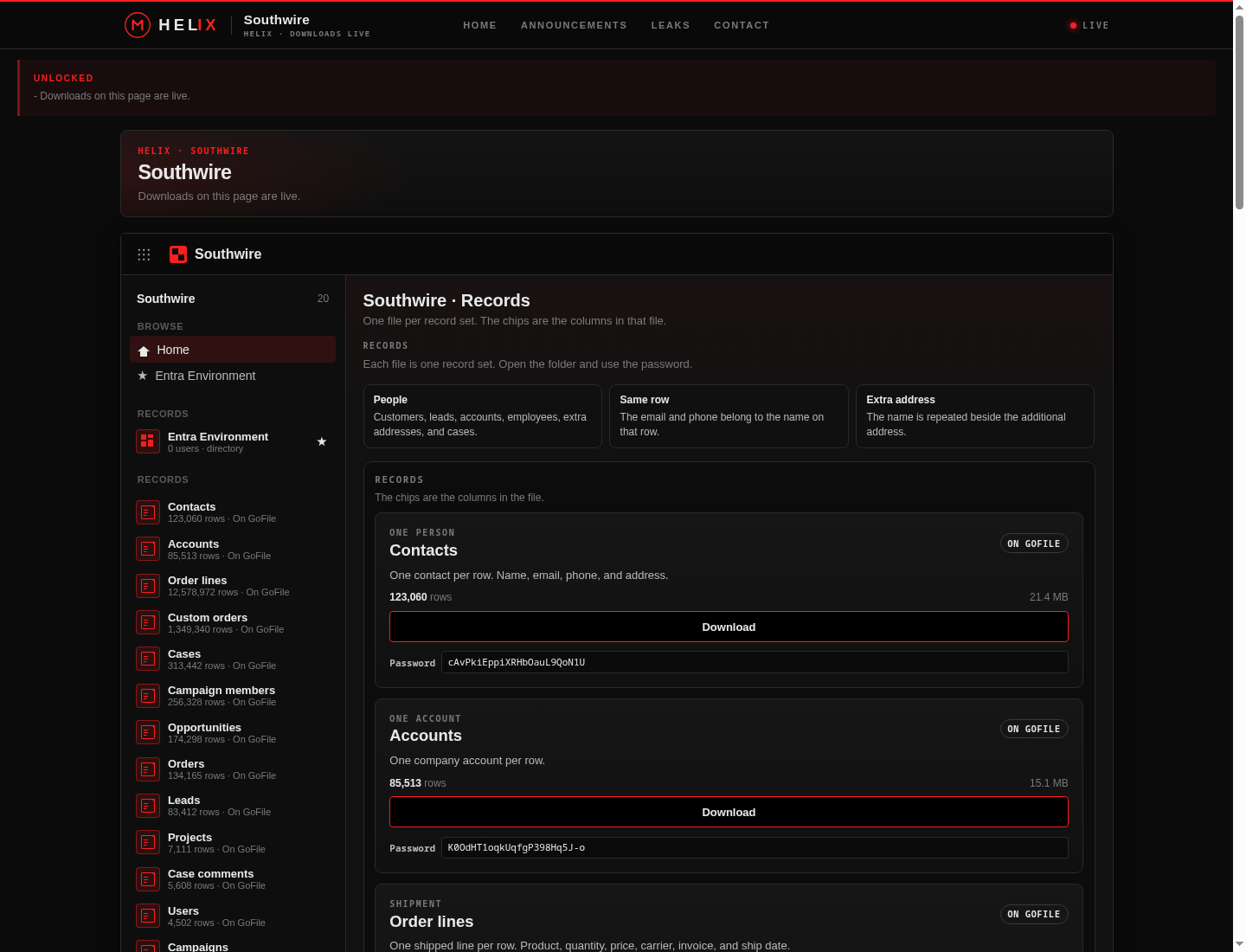Click the "15.1 MB" size in Accounts card
Viewport: 1246px width, 952px height.
(x=1049, y=783)
